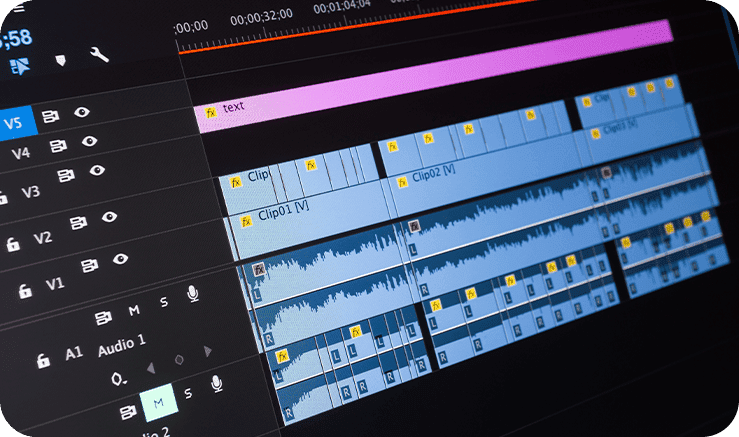The height and width of the screenshot is (437, 739).
Task: Unmute Audio 2 with the green M button
Action: click(159, 403)
